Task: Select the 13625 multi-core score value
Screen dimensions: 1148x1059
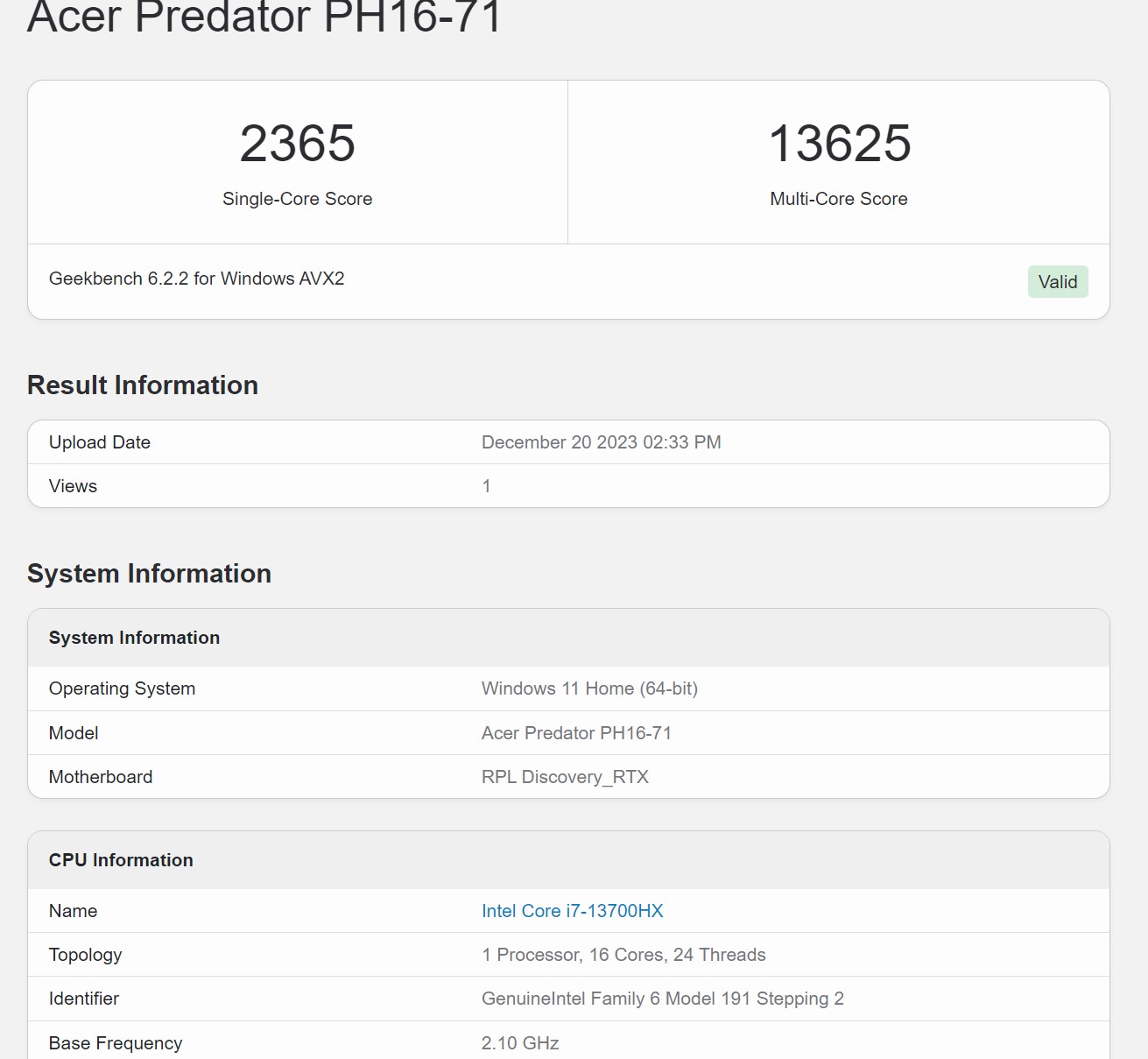Action: click(x=839, y=143)
